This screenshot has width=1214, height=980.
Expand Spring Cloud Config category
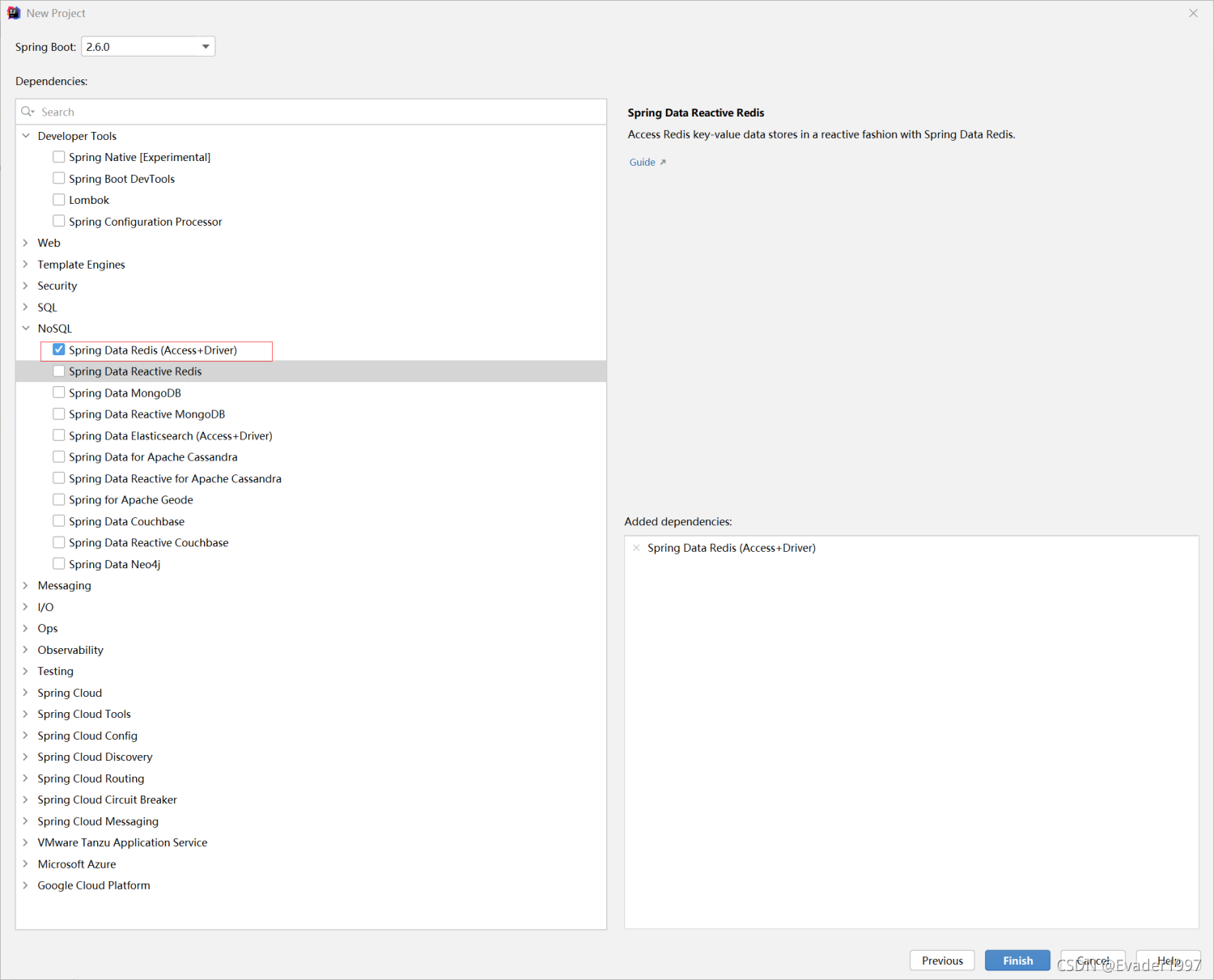point(26,736)
